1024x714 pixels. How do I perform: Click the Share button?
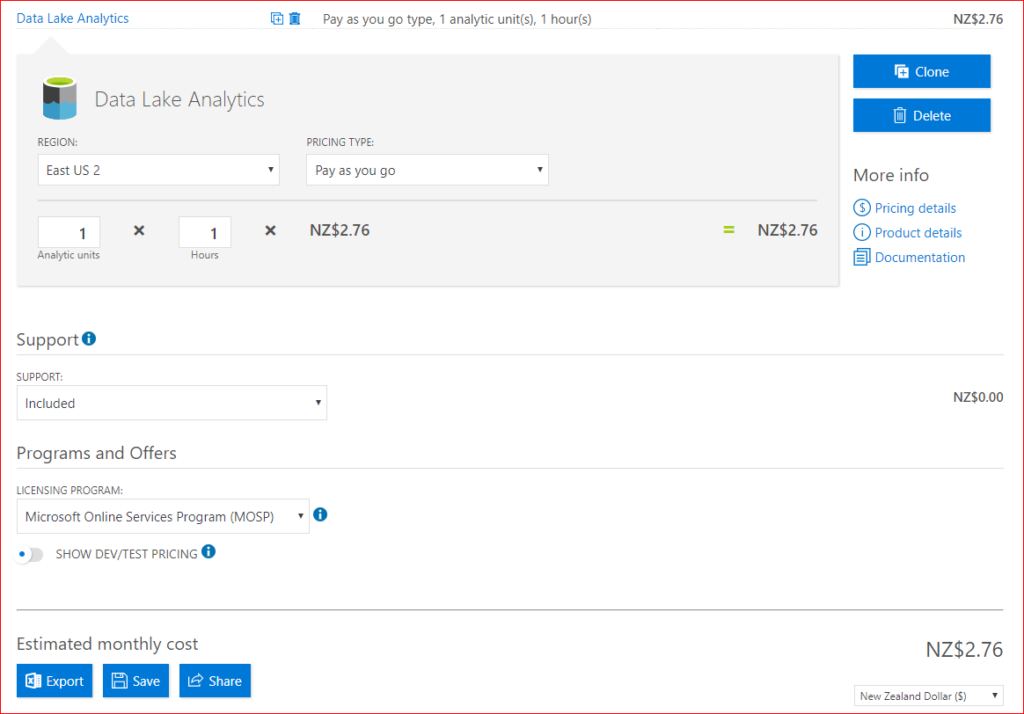(215, 681)
